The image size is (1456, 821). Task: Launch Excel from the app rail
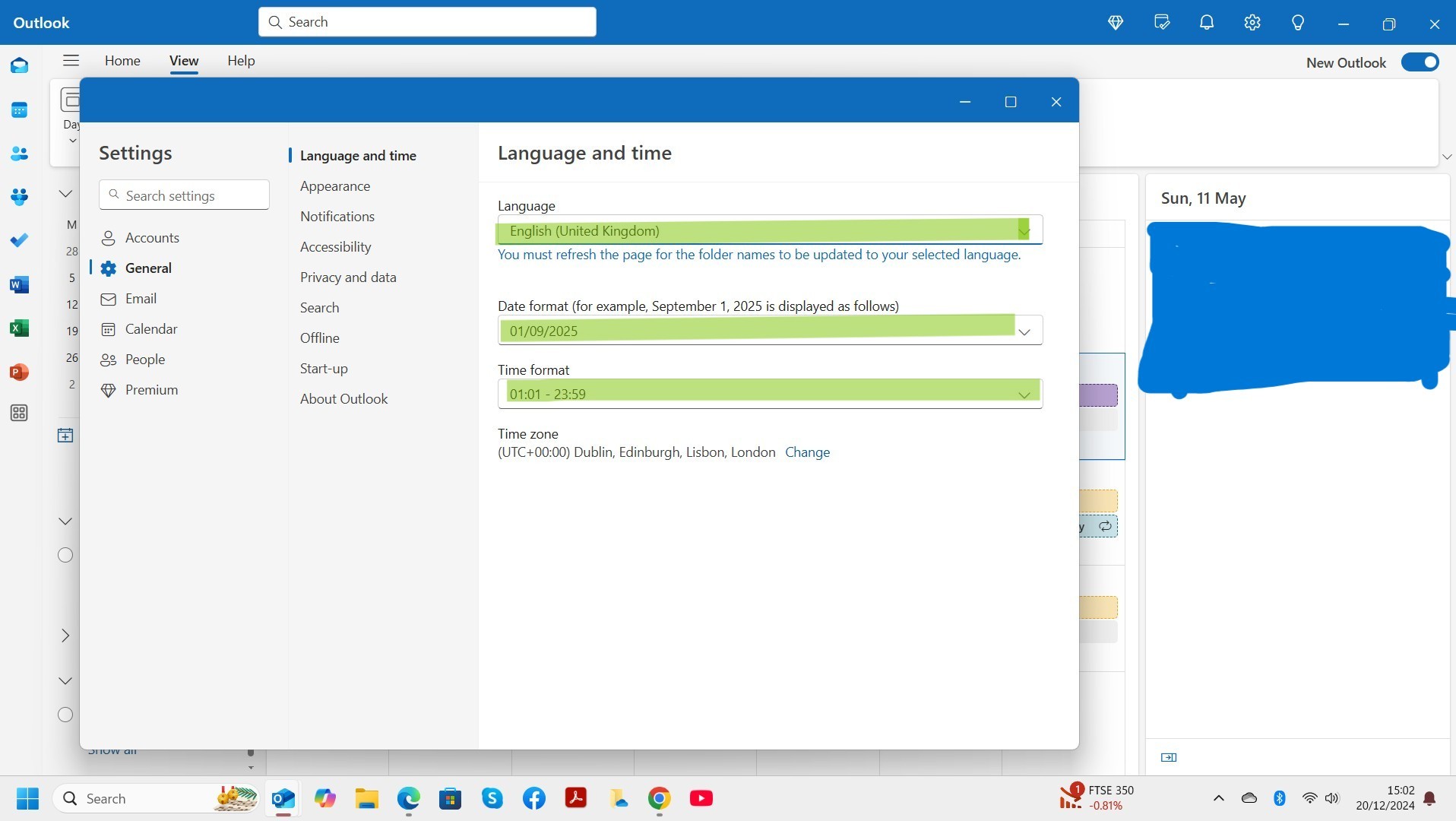tap(19, 328)
